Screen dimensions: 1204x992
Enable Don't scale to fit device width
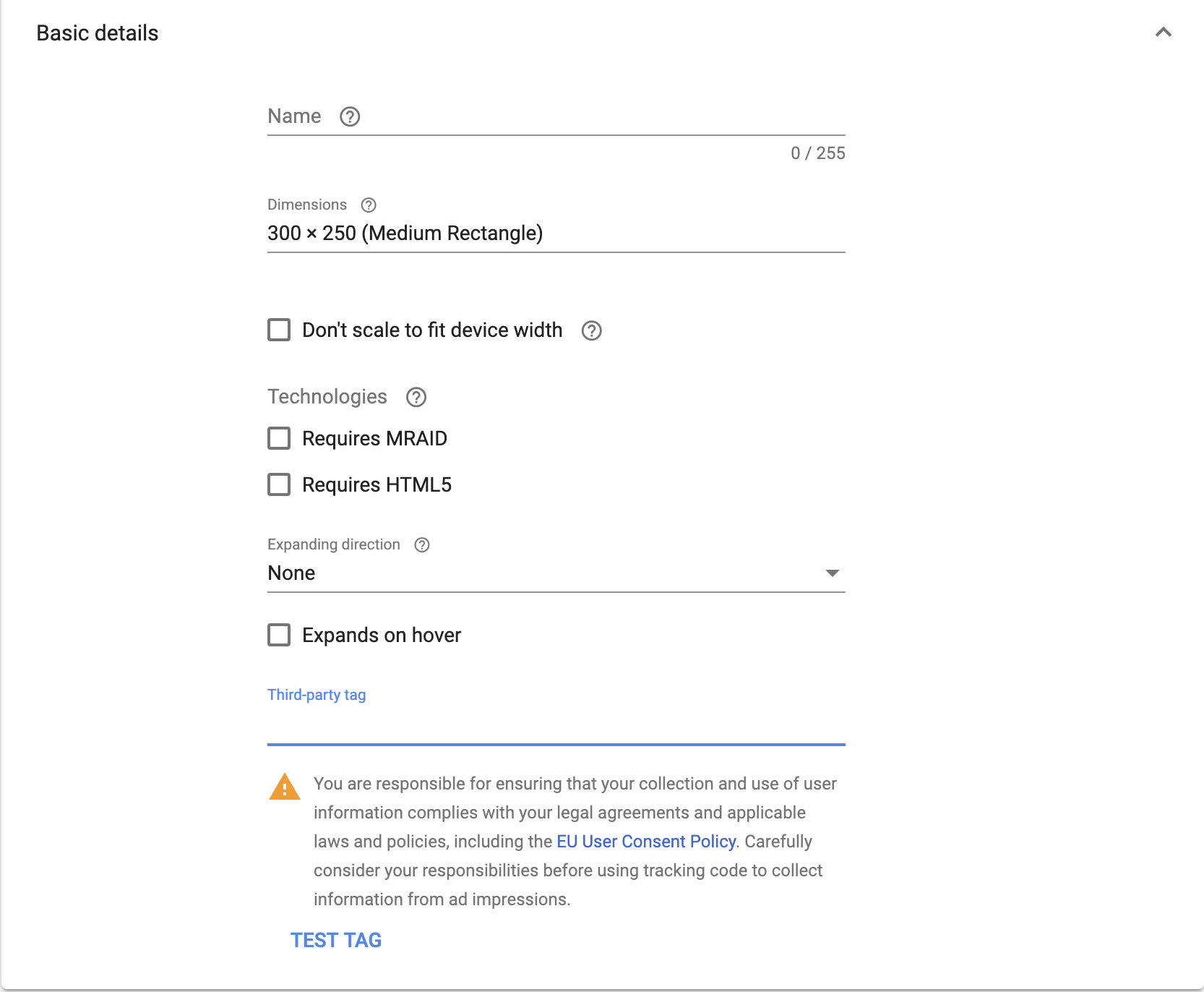[279, 330]
